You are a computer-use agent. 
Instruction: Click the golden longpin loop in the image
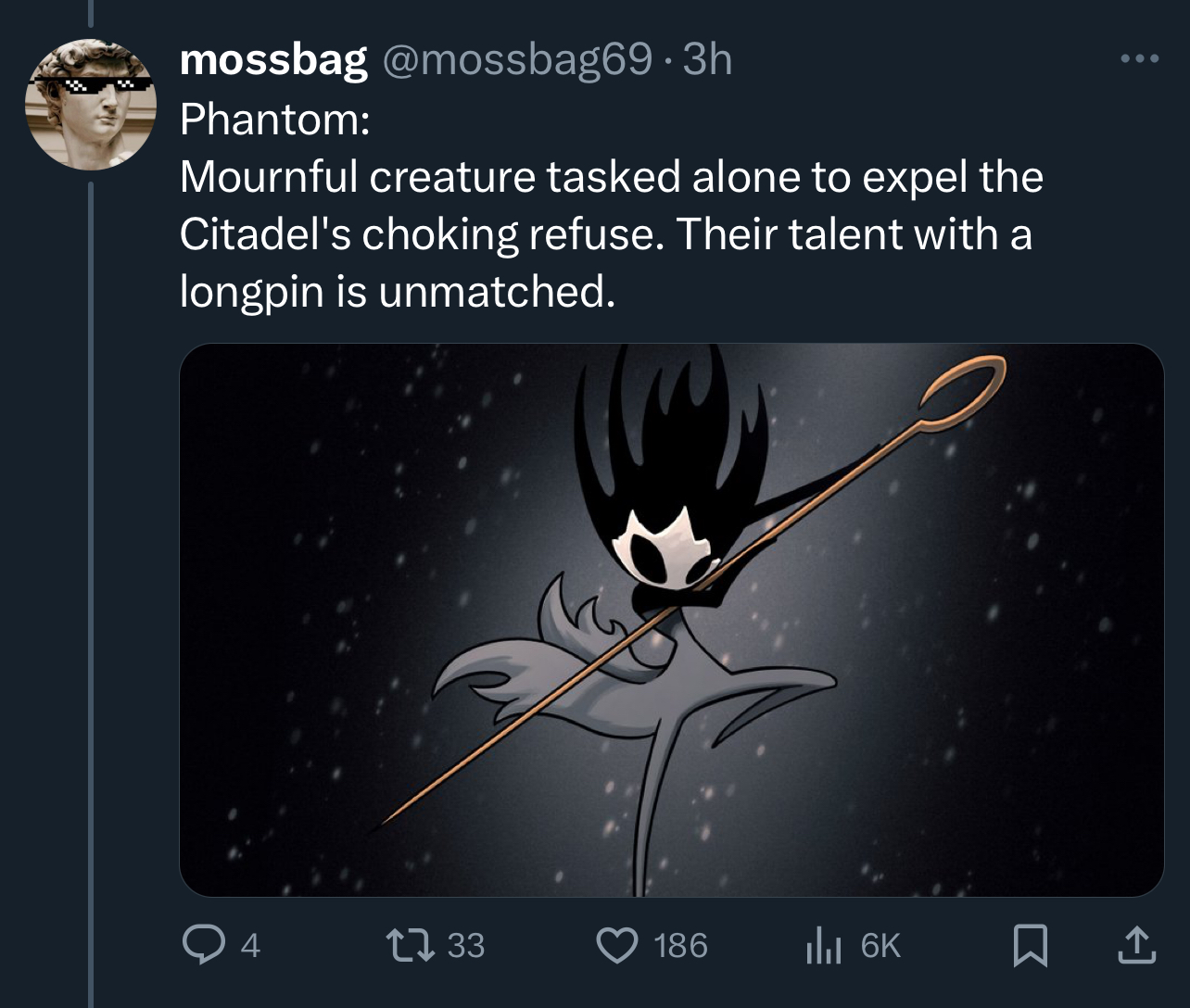pos(961,393)
